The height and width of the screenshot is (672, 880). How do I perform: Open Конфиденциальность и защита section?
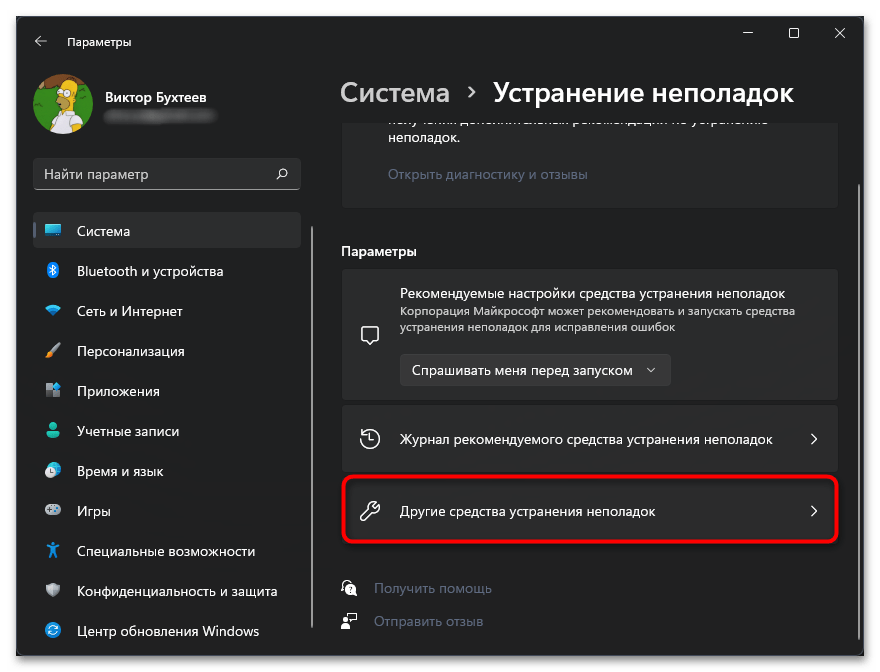coord(176,591)
